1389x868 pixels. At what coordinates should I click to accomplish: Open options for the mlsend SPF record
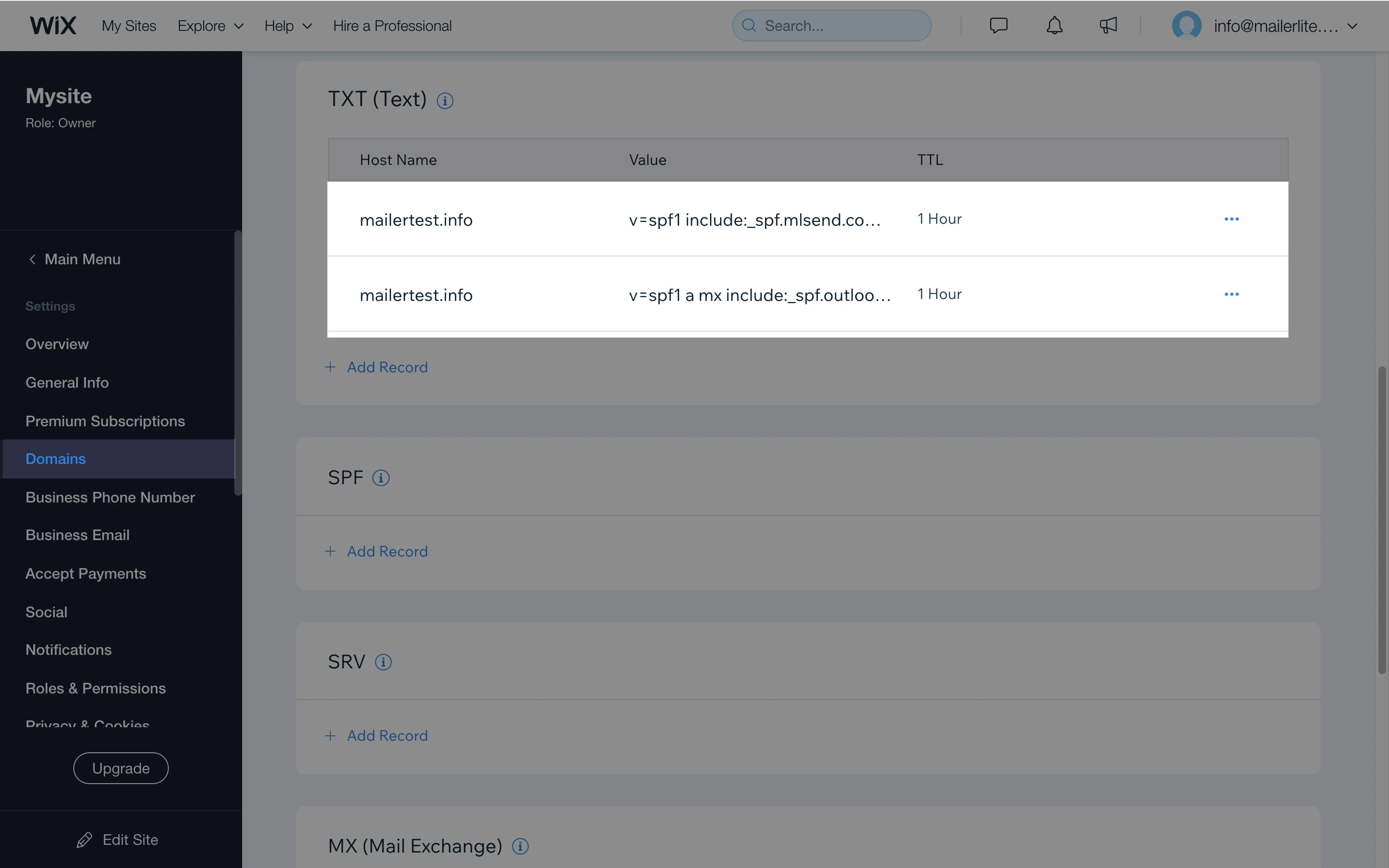point(1231,219)
